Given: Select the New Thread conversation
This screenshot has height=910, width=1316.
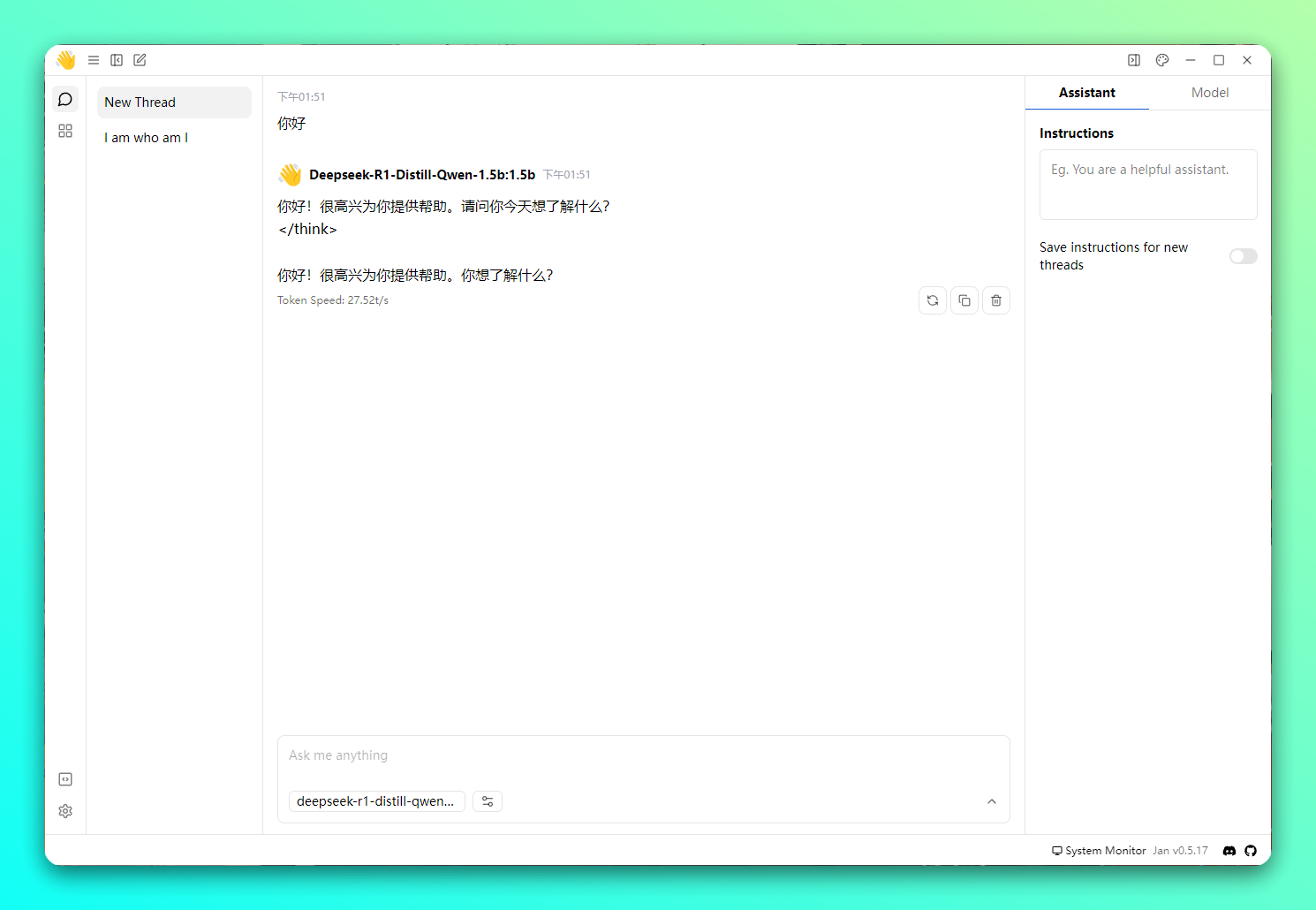Looking at the screenshot, I should [x=174, y=102].
